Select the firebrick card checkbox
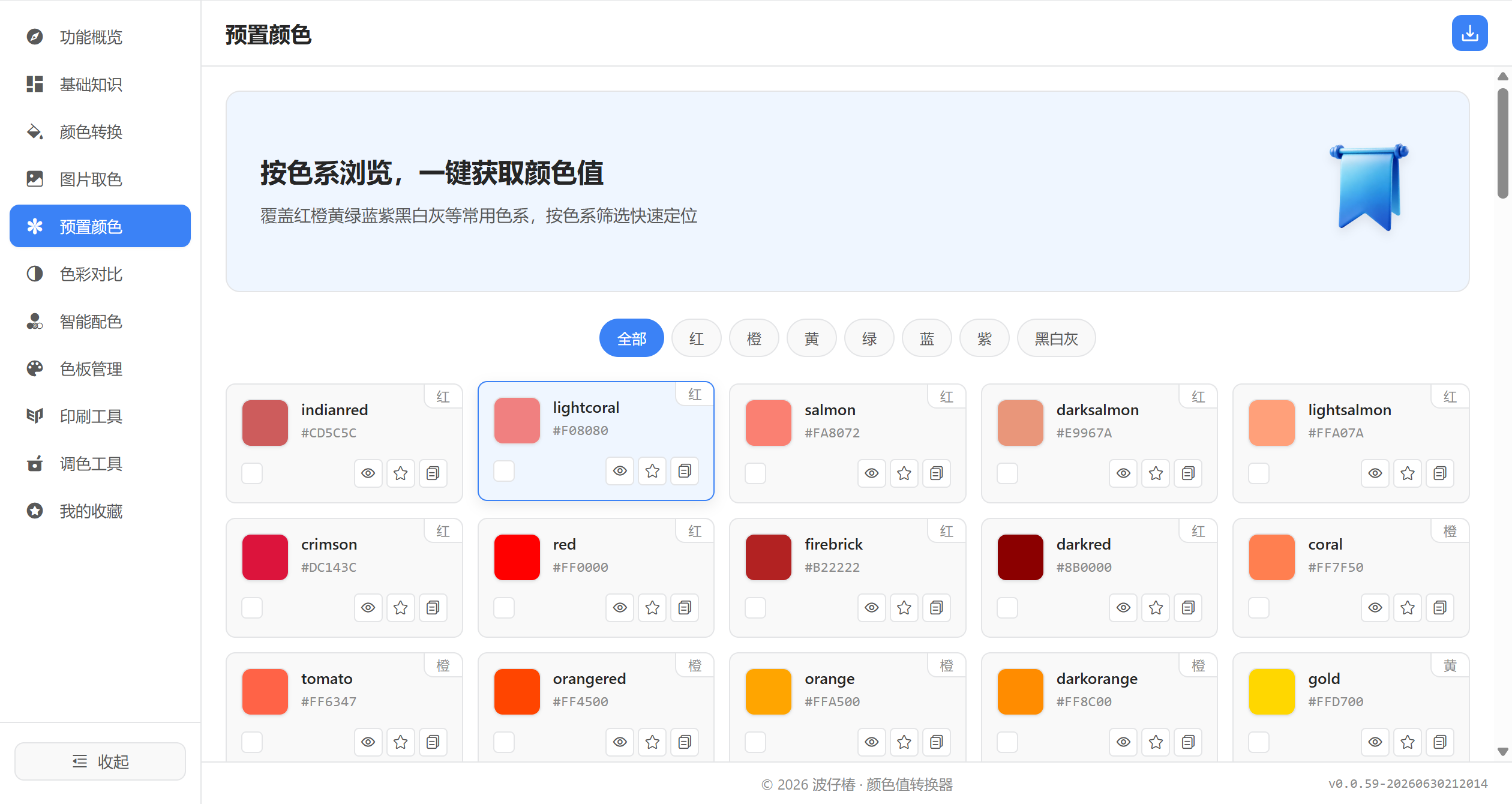 point(755,608)
